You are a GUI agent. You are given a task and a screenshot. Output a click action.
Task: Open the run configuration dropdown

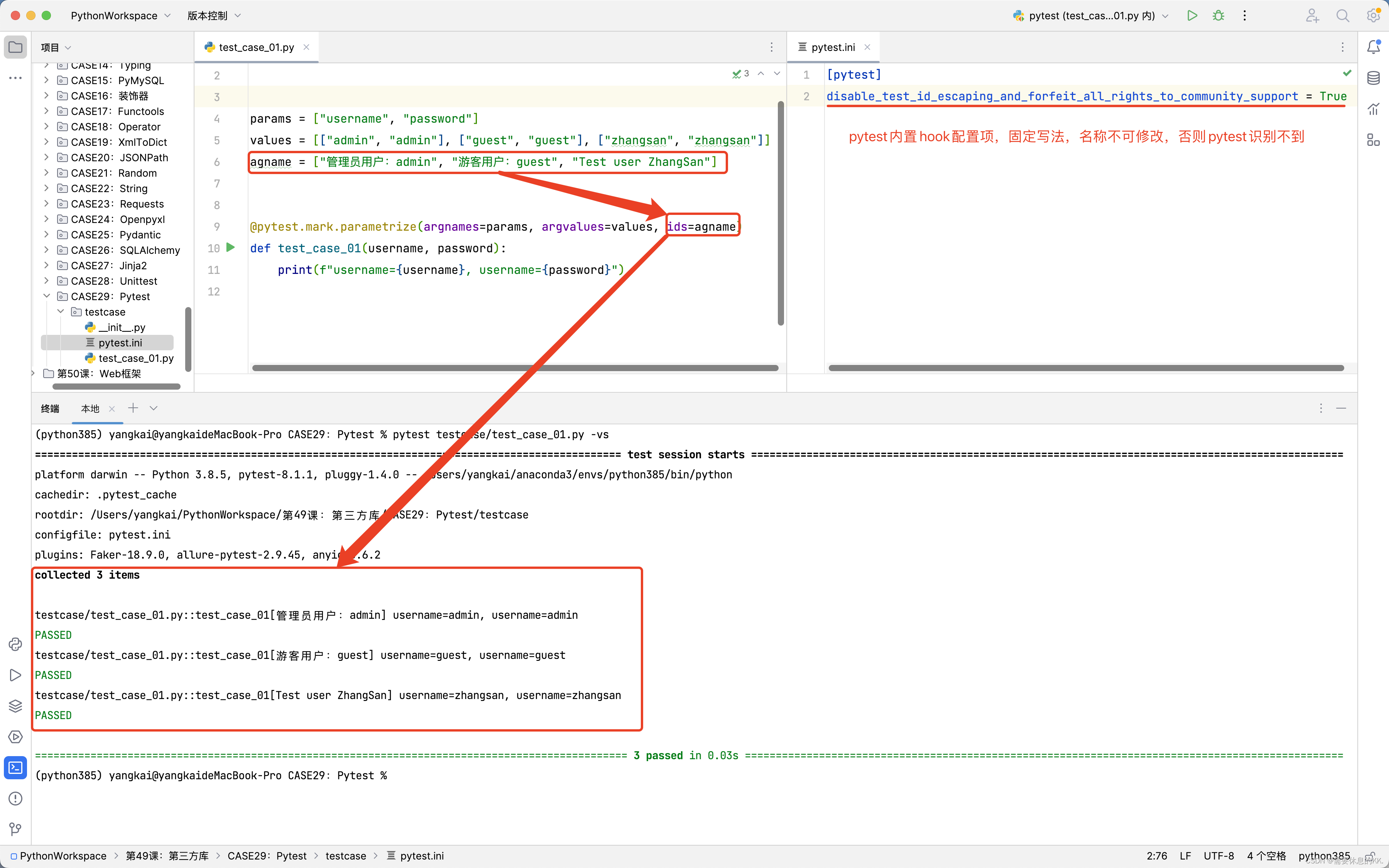click(x=1090, y=15)
